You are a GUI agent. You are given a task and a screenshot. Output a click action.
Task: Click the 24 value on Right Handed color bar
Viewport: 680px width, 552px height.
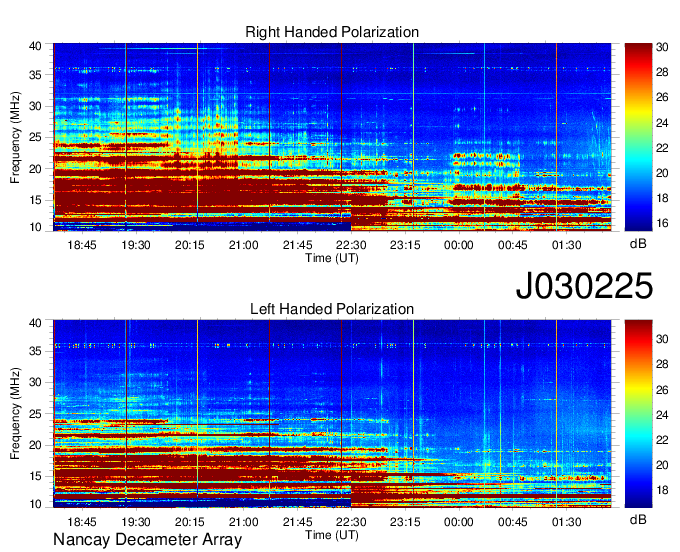(662, 123)
